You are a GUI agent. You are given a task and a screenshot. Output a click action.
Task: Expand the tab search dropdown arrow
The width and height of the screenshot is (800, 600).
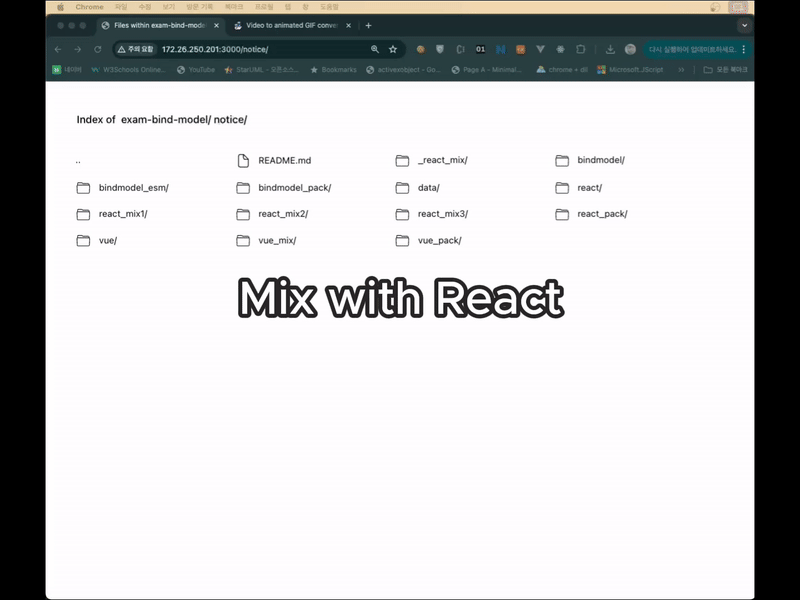tap(744, 25)
